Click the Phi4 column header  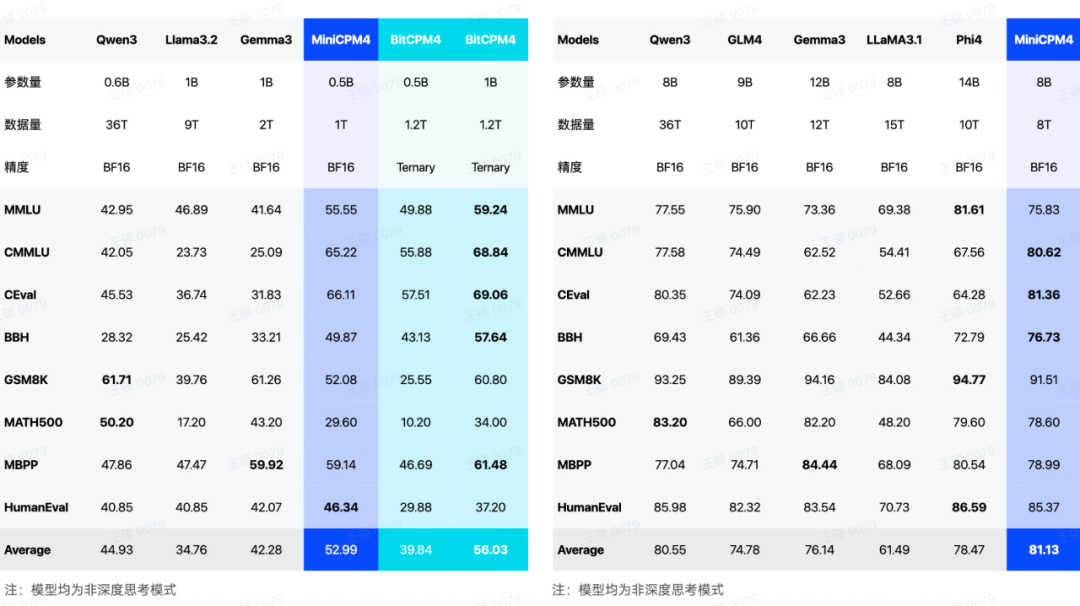(968, 40)
